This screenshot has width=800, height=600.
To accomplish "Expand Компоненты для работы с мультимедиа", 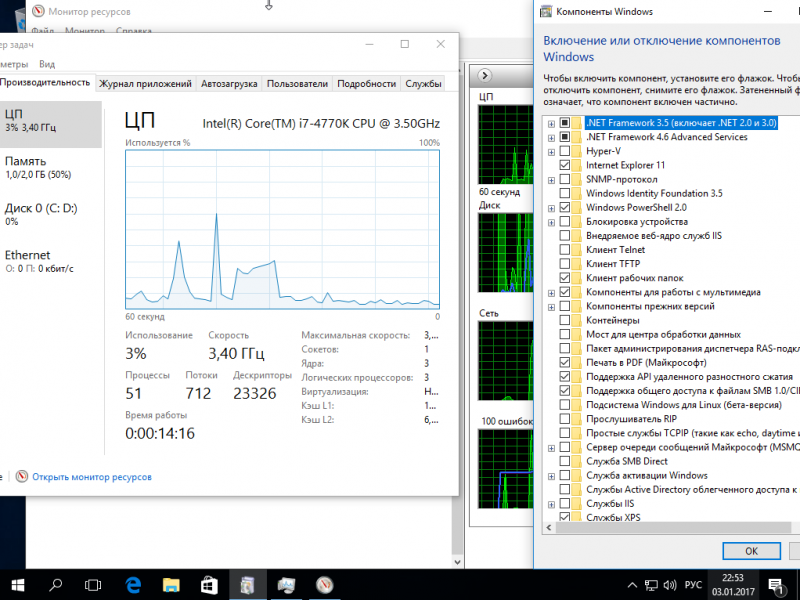I will point(551,293).
